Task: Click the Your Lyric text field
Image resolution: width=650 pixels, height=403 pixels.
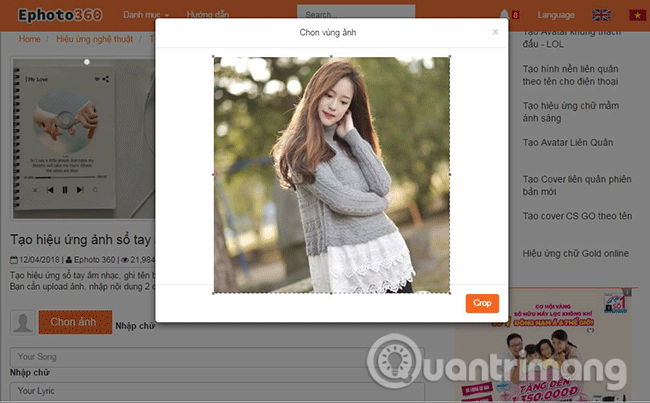Action: click(80, 391)
